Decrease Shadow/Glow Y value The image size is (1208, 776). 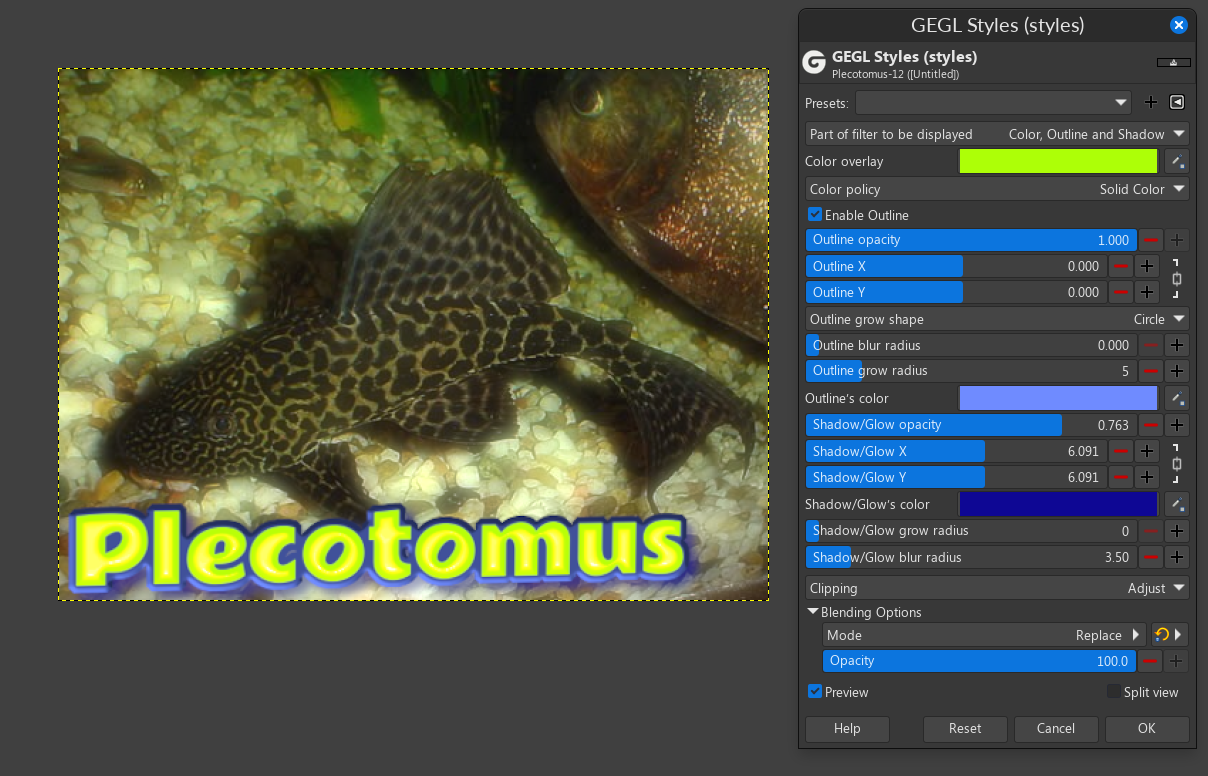click(x=1121, y=477)
